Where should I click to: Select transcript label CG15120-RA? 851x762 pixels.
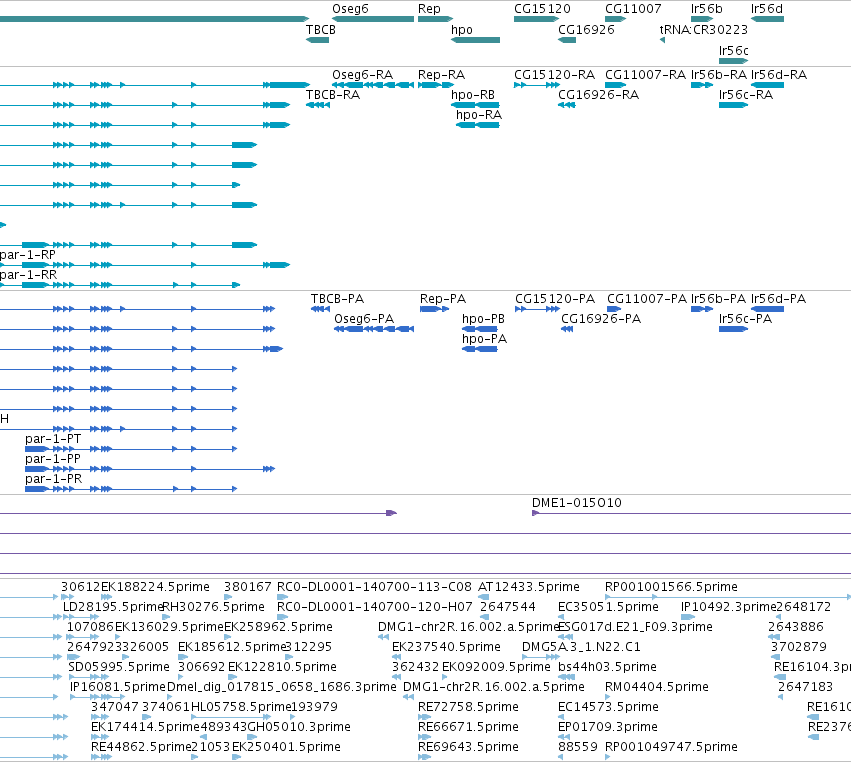(x=554, y=75)
